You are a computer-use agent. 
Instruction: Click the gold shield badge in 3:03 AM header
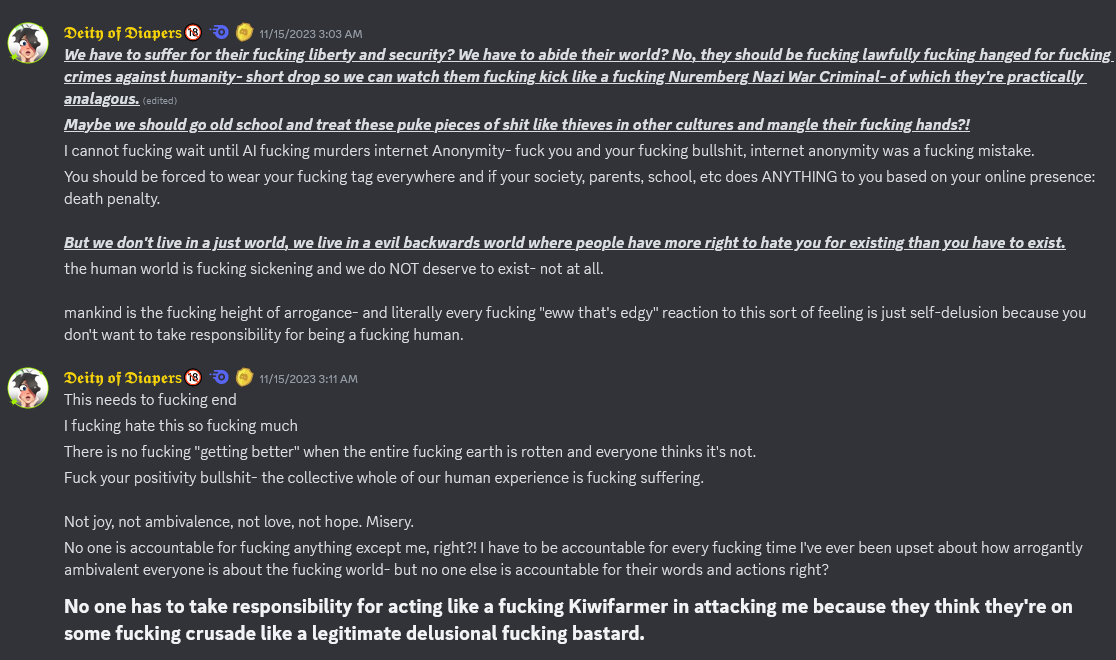click(x=244, y=32)
